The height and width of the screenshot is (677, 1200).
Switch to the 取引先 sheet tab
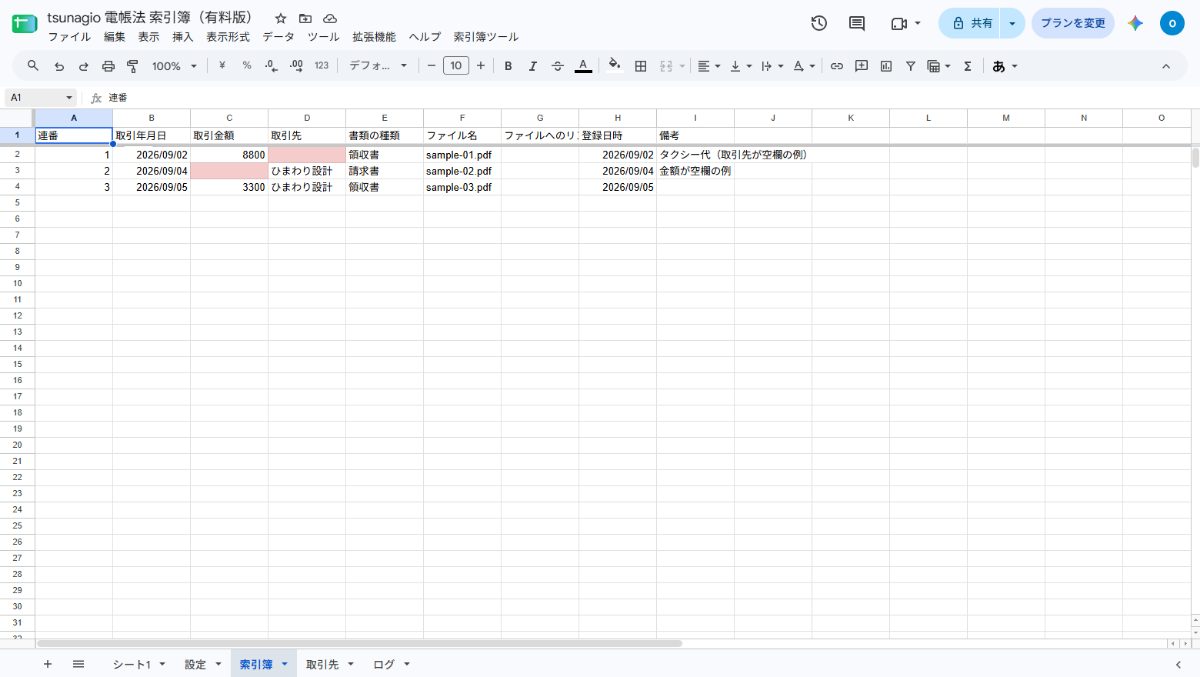point(322,664)
